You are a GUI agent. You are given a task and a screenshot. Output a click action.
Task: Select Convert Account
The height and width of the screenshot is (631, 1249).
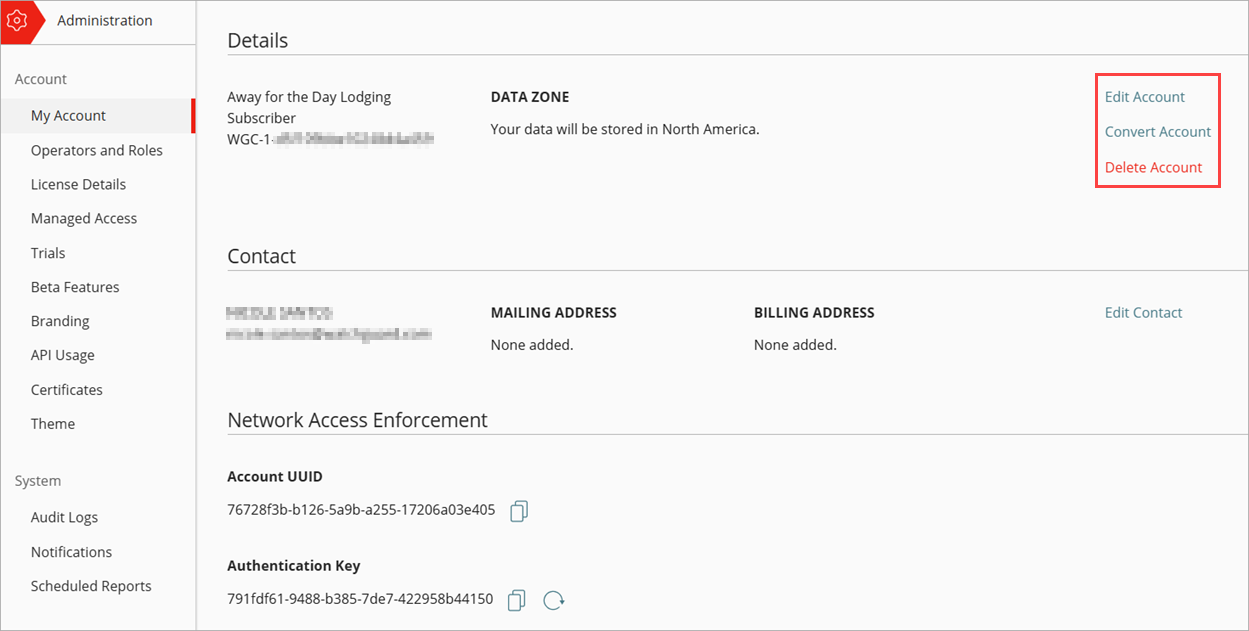click(x=1157, y=131)
